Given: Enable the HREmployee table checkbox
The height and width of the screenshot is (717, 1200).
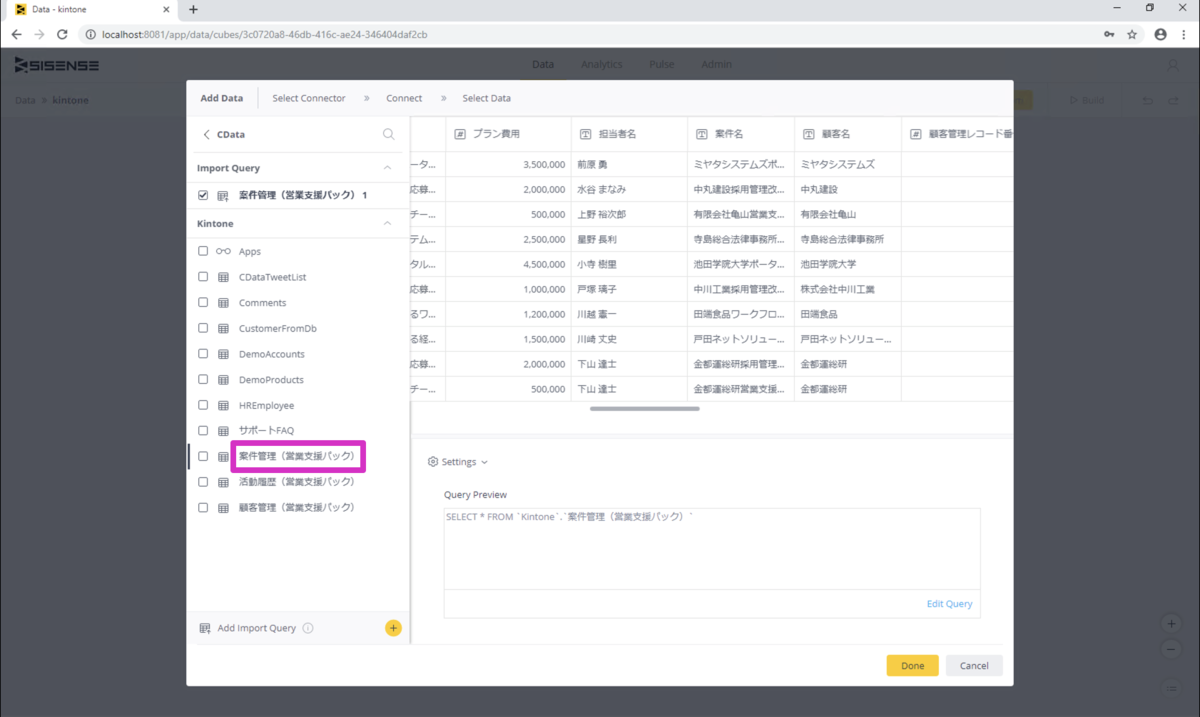Looking at the screenshot, I should 204,405.
